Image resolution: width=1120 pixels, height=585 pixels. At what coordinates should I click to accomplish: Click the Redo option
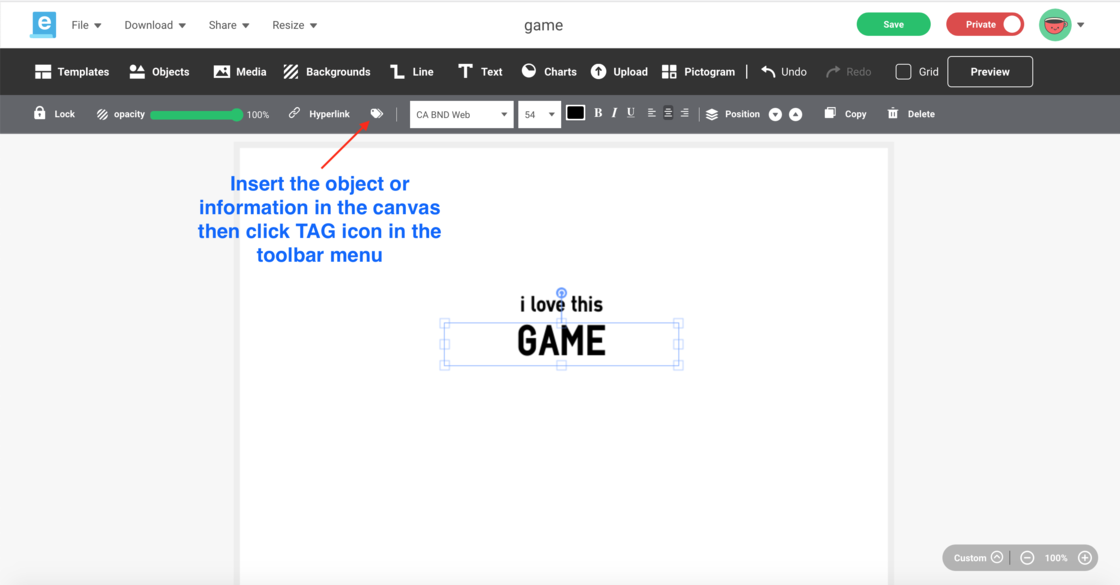[849, 71]
